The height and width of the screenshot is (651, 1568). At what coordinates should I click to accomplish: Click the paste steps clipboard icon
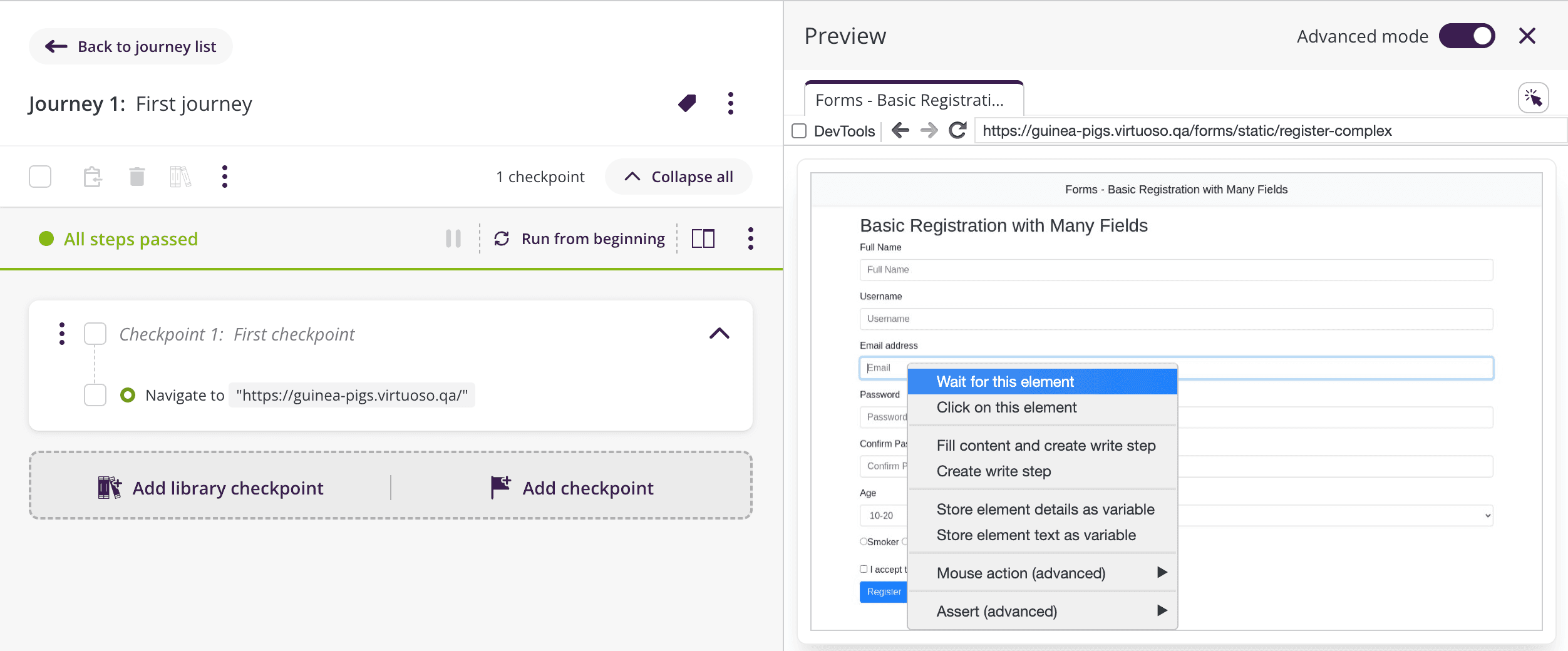93,177
